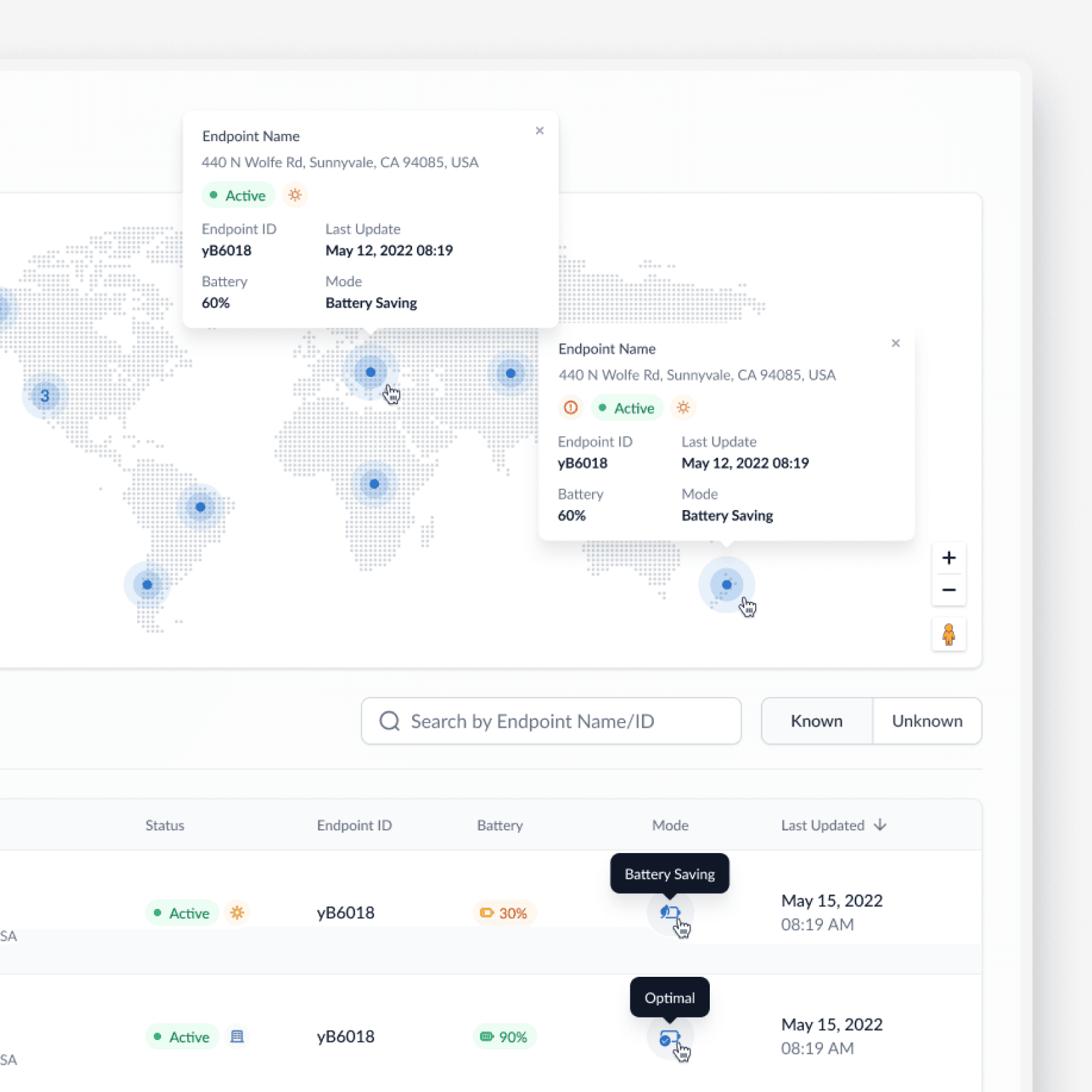The image size is (1092, 1092).
Task: Zoom out on the map
Action: (949, 590)
